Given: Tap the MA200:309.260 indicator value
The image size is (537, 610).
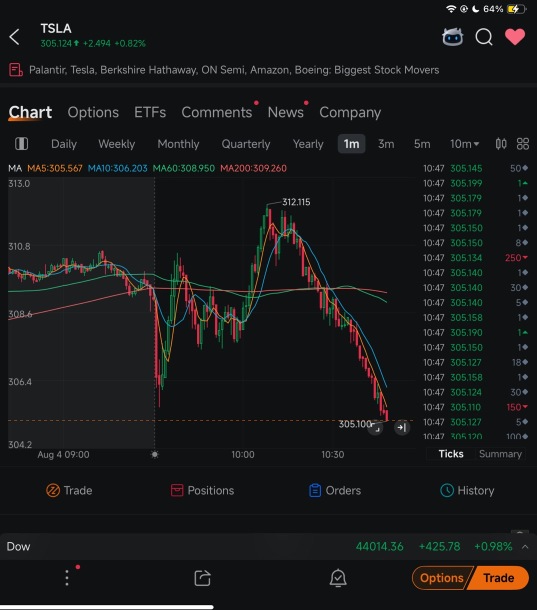Looking at the screenshot, I should [x=253, y=168].
